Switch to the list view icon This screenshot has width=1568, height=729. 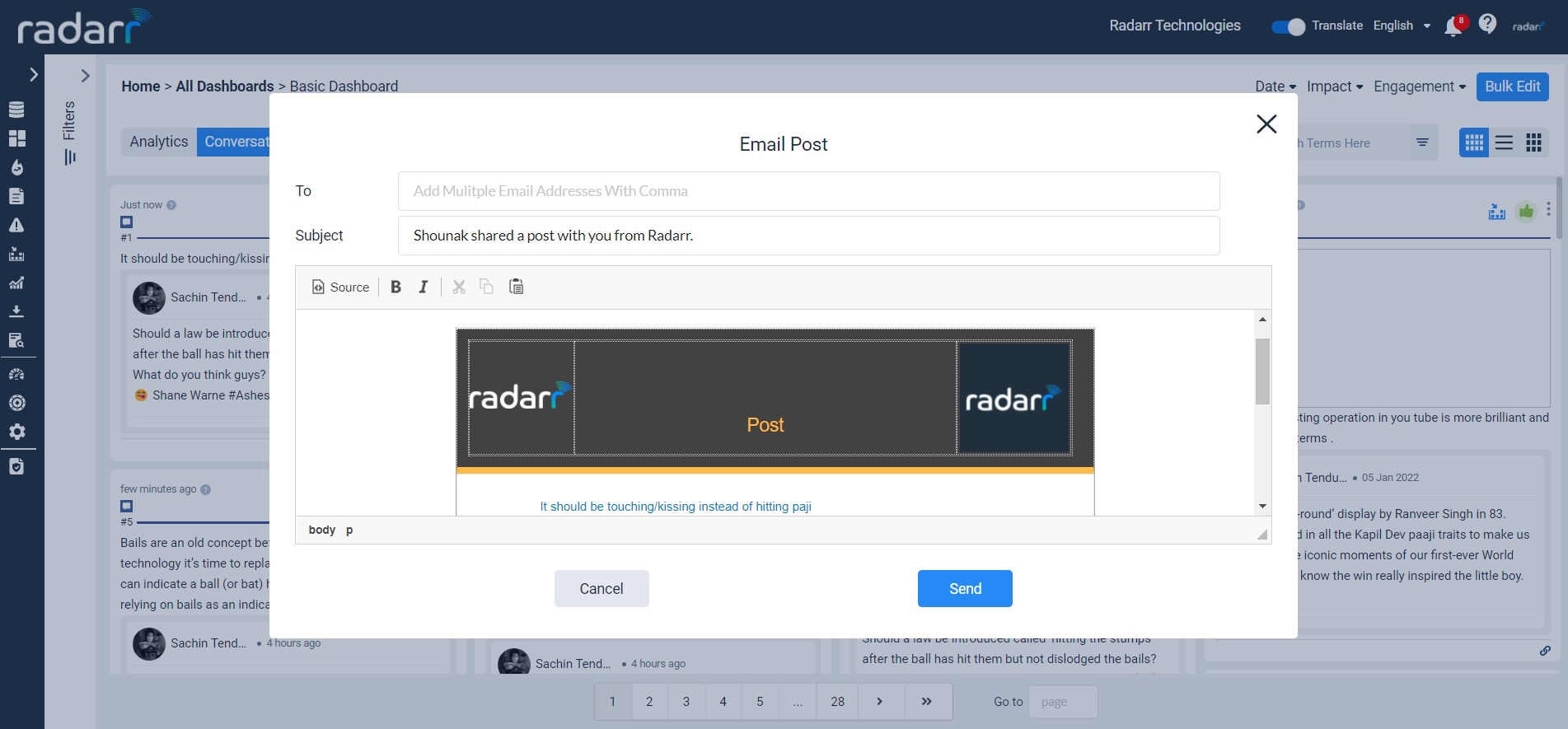tap(1504, 143)
